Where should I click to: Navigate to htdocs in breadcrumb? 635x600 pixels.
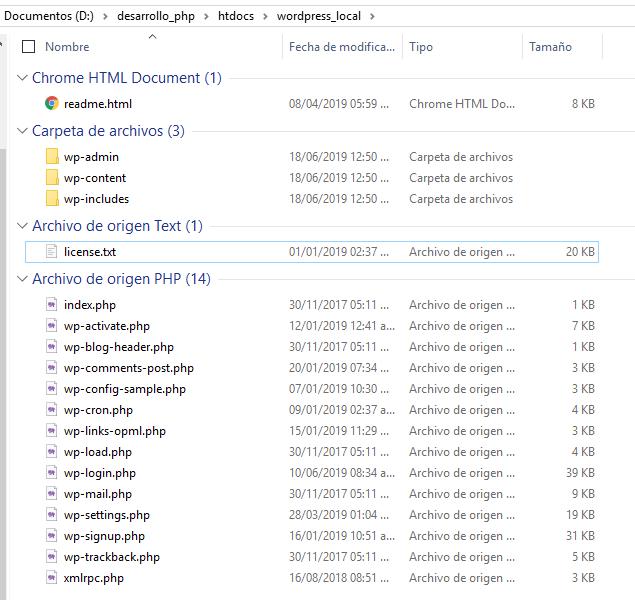(236, 16)
